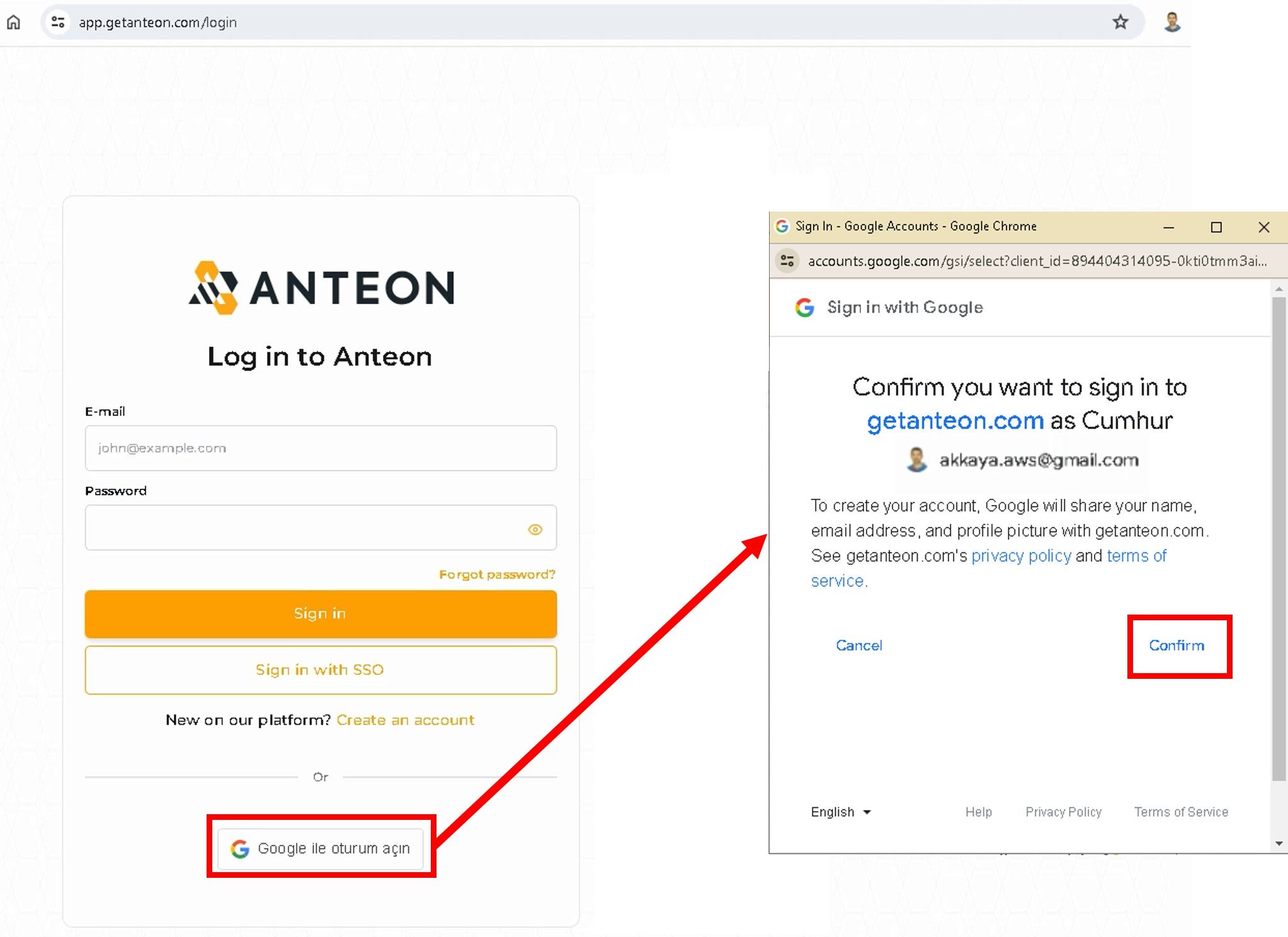Open the Chrome profile avatar
Viewport: 1288px width, 937px height.
tap(1171, 23)
